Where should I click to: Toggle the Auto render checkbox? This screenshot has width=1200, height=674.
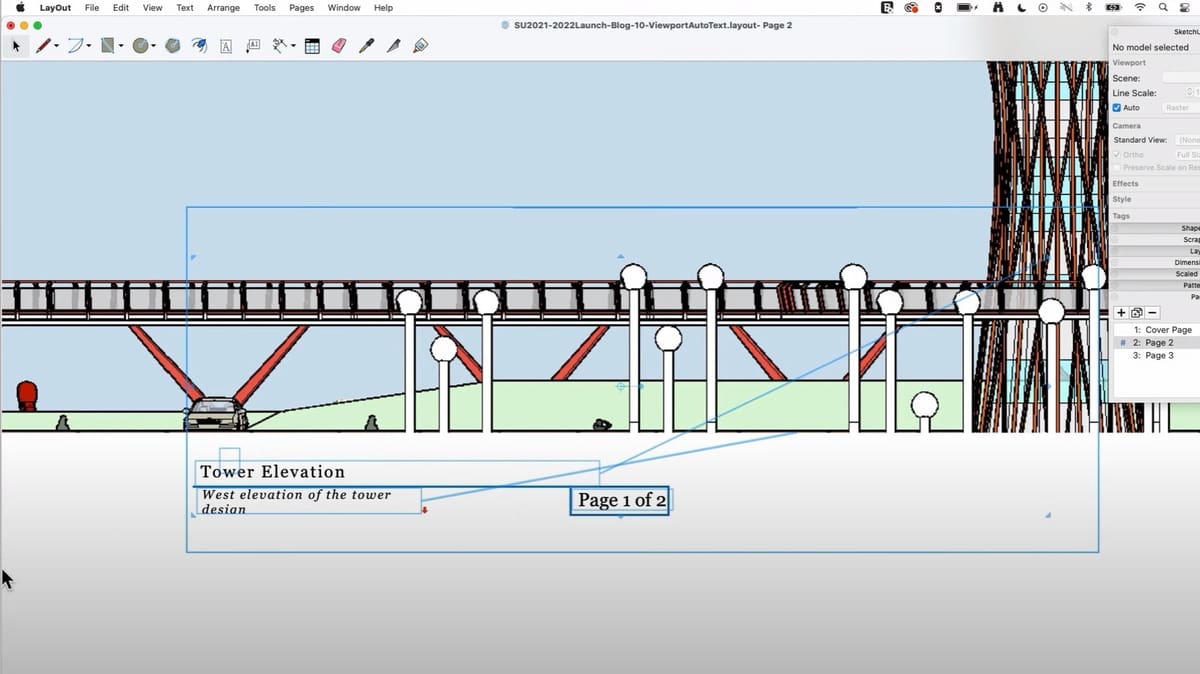tap(1117, 108)
